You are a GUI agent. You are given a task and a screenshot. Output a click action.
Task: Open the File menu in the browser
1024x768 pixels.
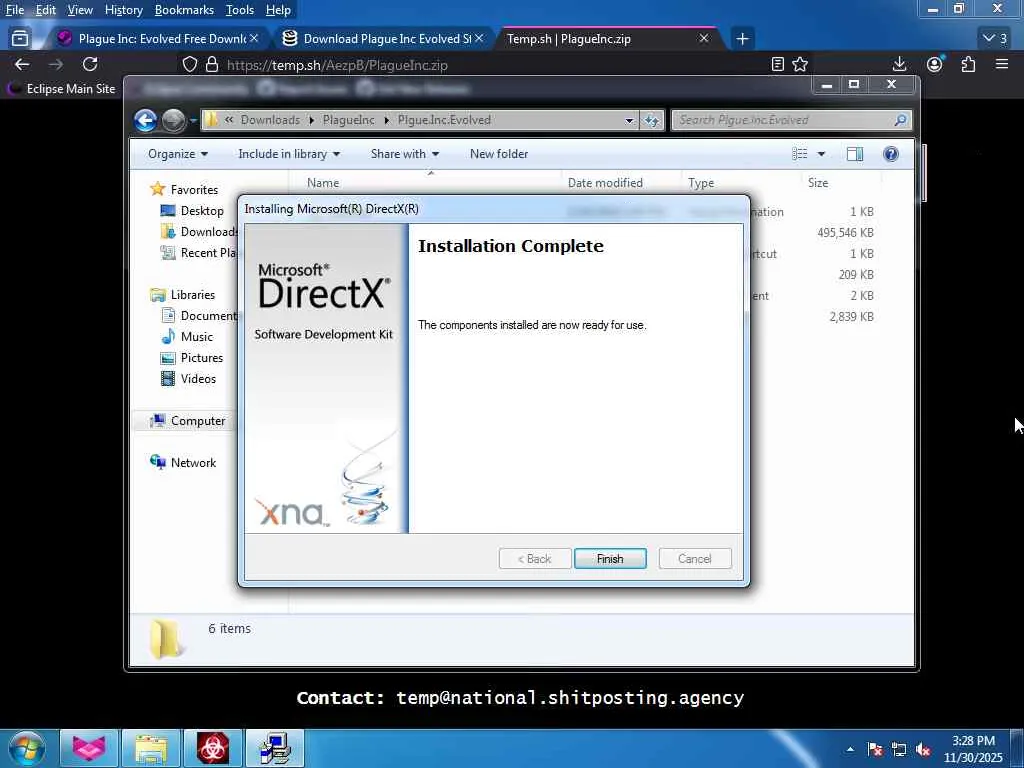pos(14,10)
